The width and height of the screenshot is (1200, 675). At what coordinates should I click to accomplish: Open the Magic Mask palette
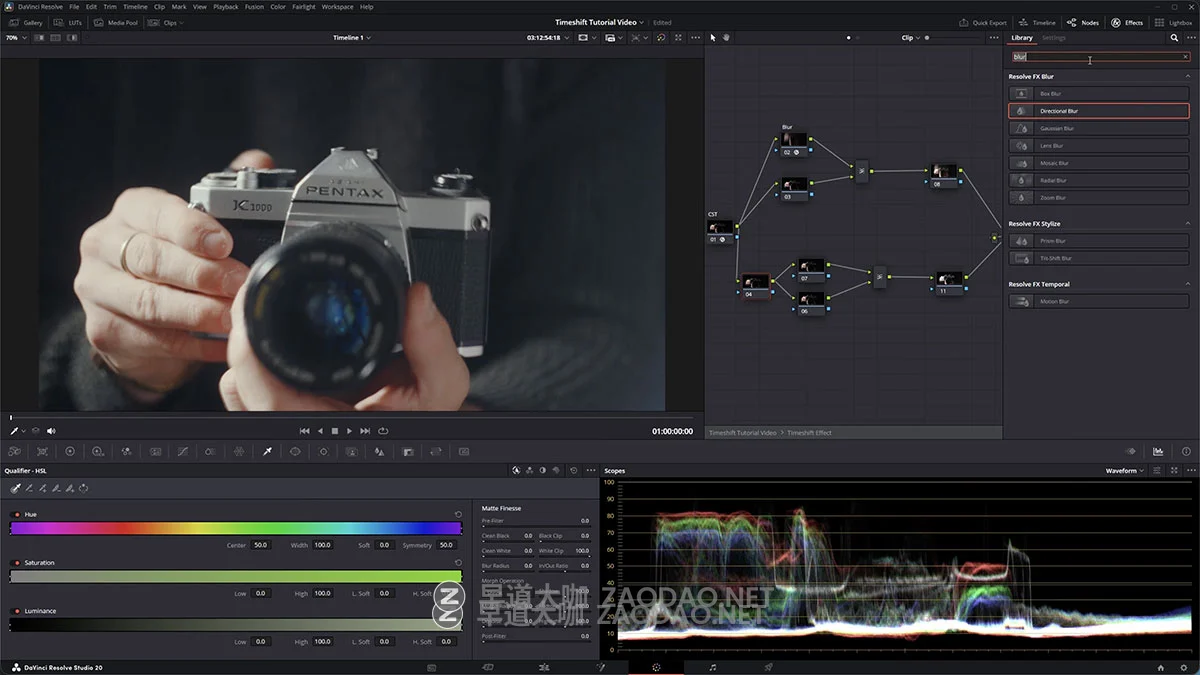click(x=351, y=452)
